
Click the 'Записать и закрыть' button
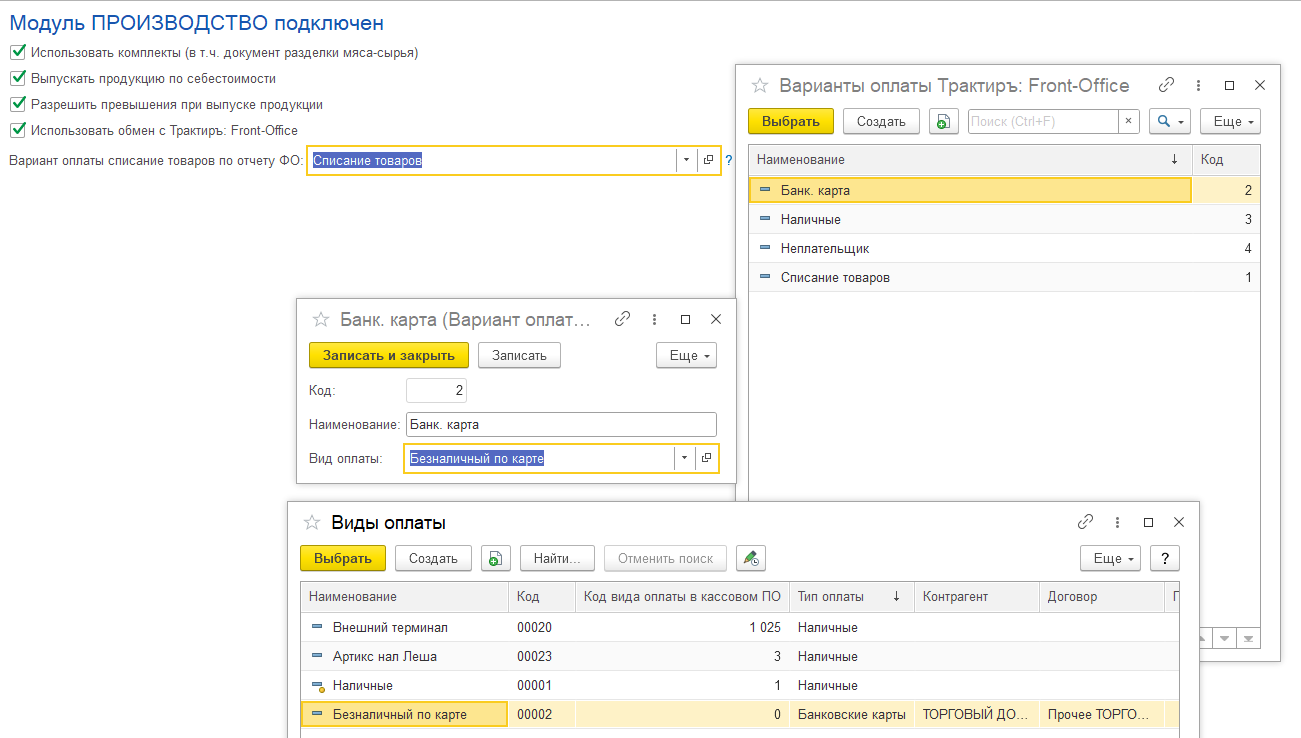click(388, 355)
